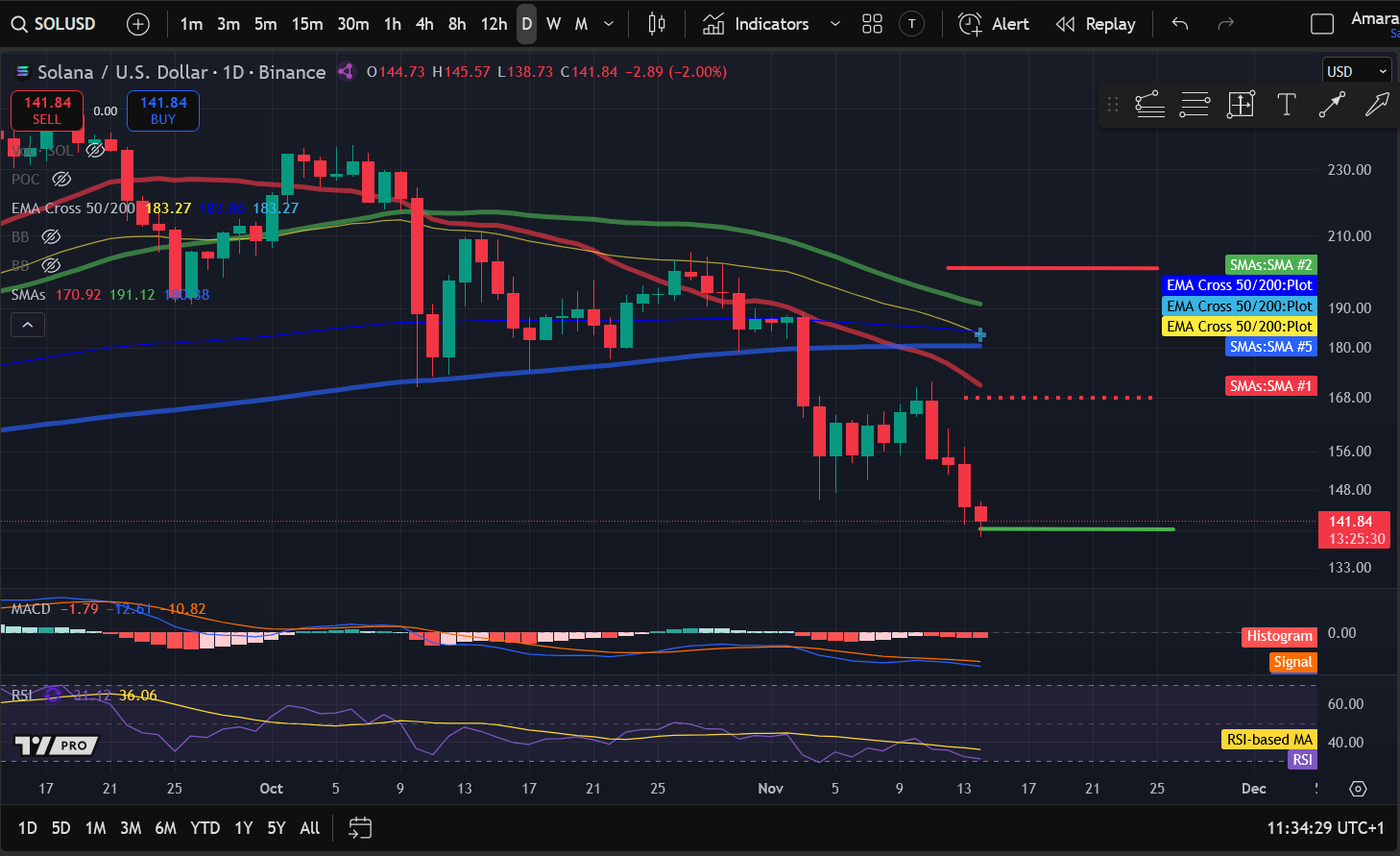Select the 1Y range tab at bottom
1400x856 pixels.
243,827
